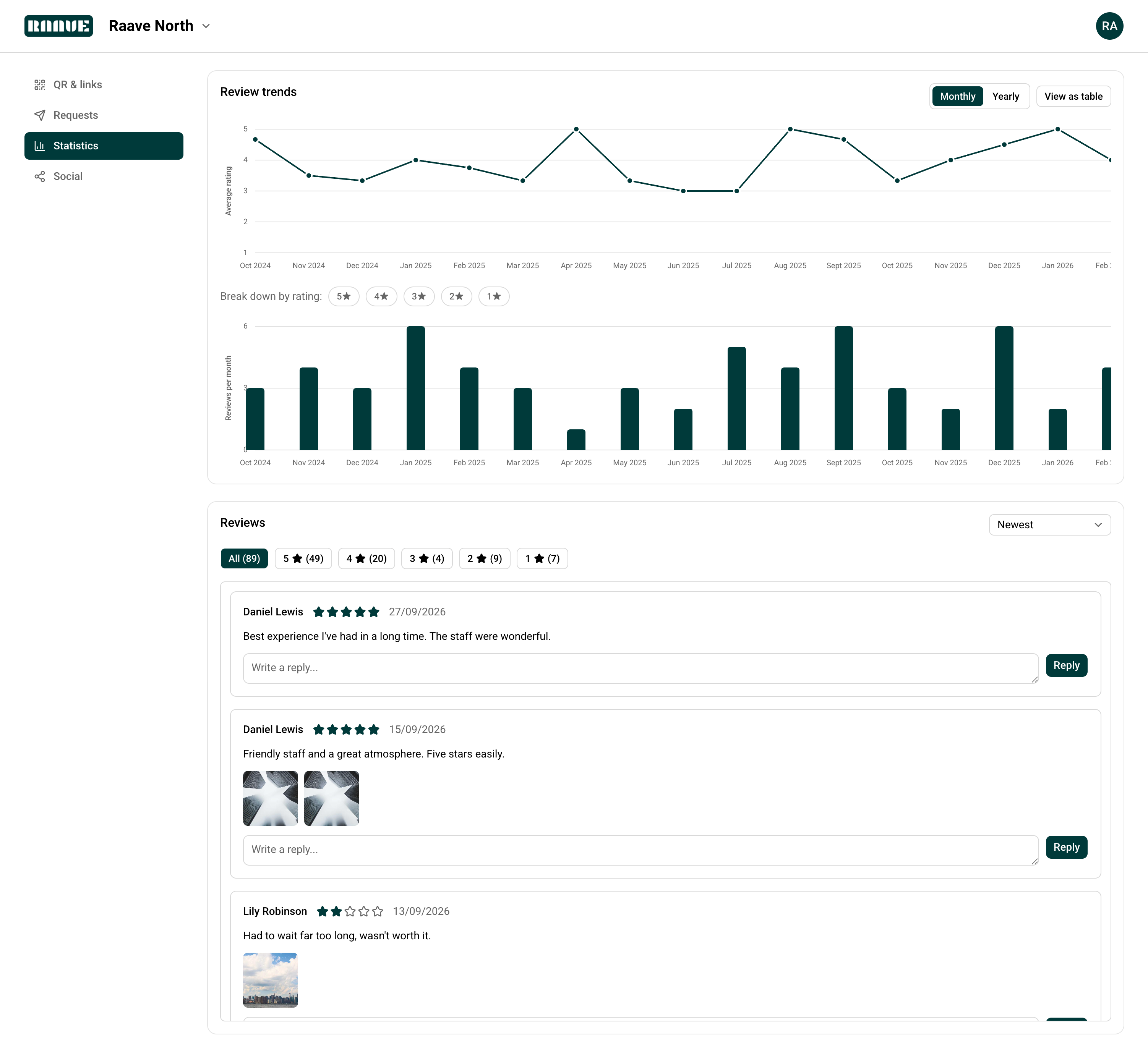Screen dimensions: 1148x1052
Task: Open the RA user avatar menu
Action: point(1109,26)
